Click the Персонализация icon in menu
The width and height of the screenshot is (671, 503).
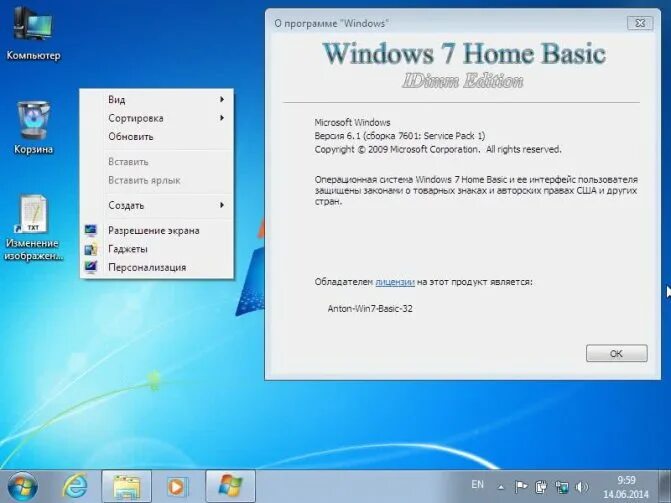point(90,267)
